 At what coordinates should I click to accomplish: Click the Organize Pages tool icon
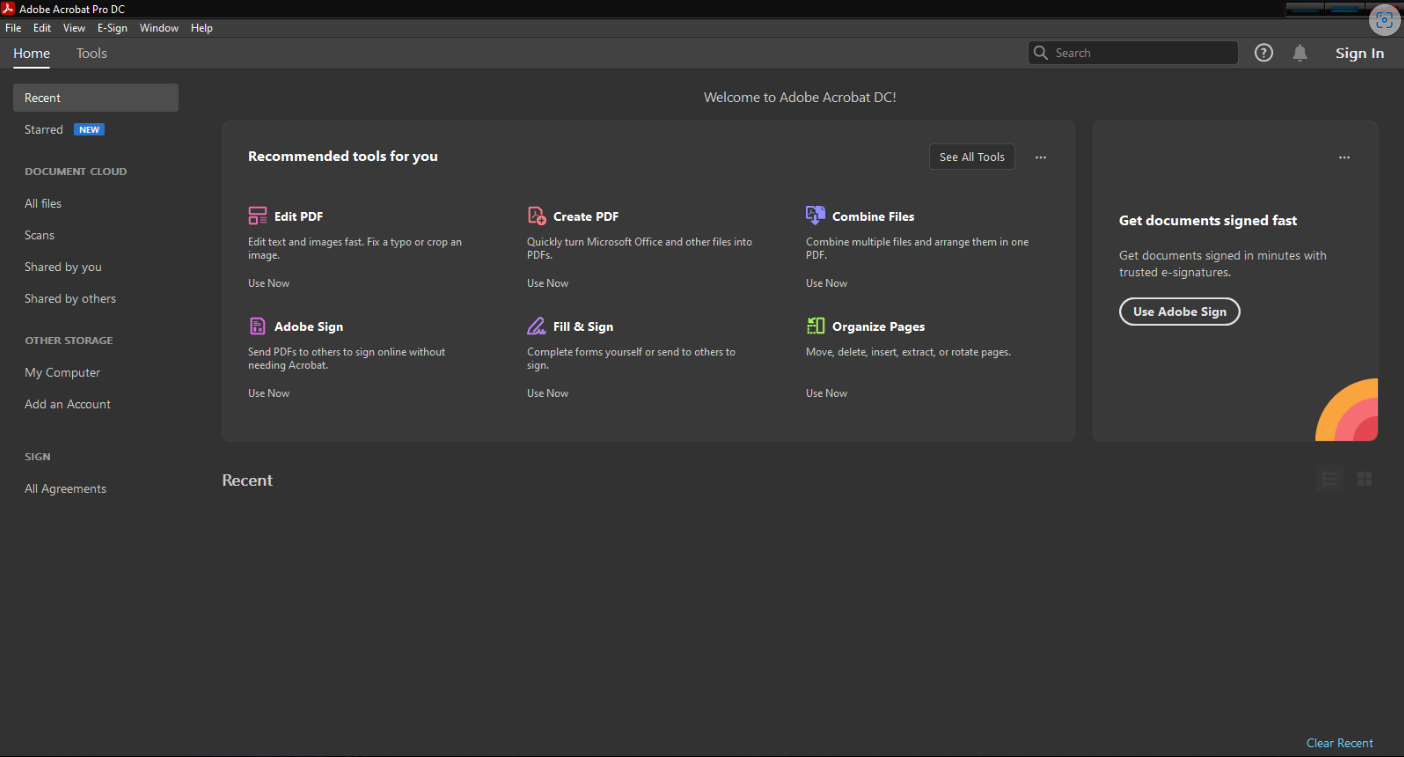pos(815,326)
